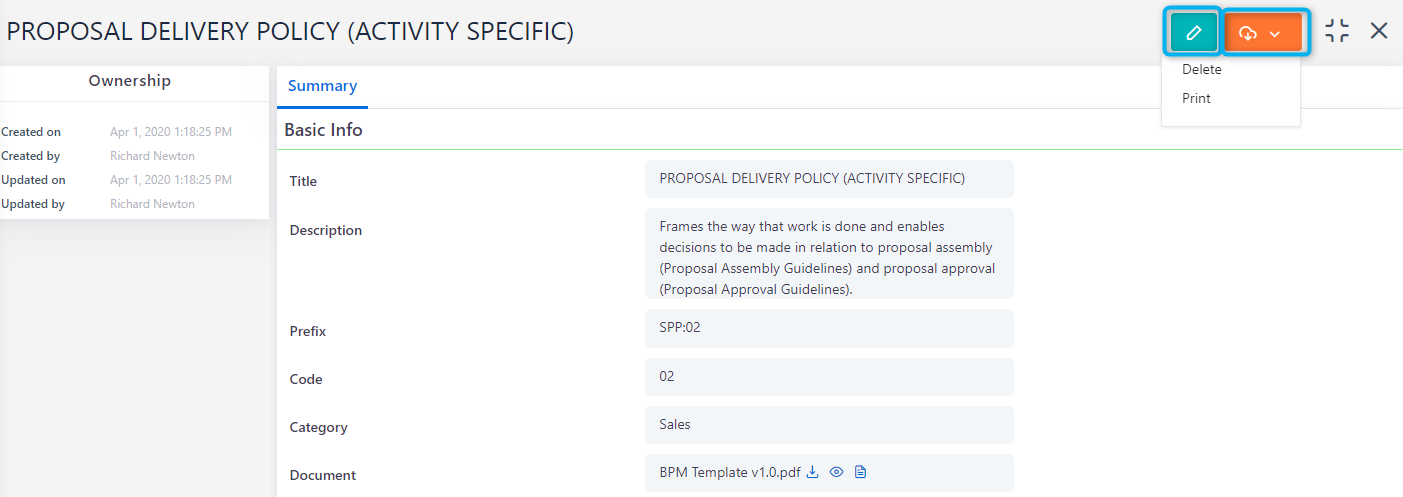Click the Category field showing Sales
This screenshot has width=1403, height=497.
pos(829,425)
